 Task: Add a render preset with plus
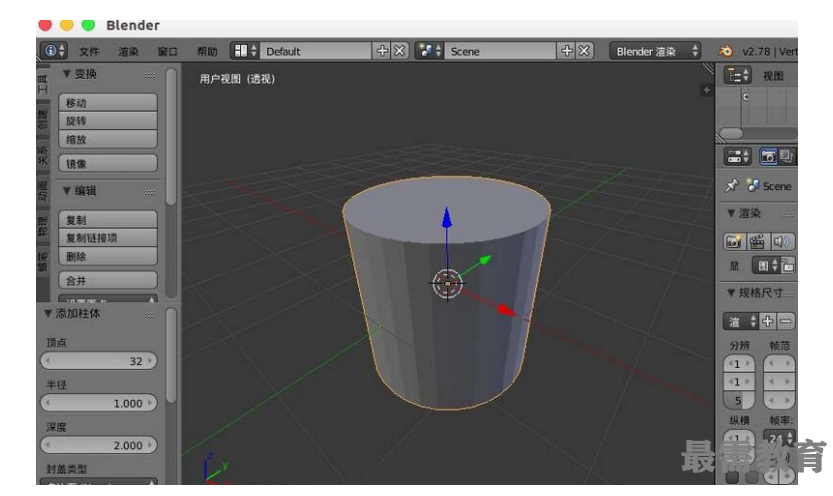pyautogui.click(x=768, y=321)
